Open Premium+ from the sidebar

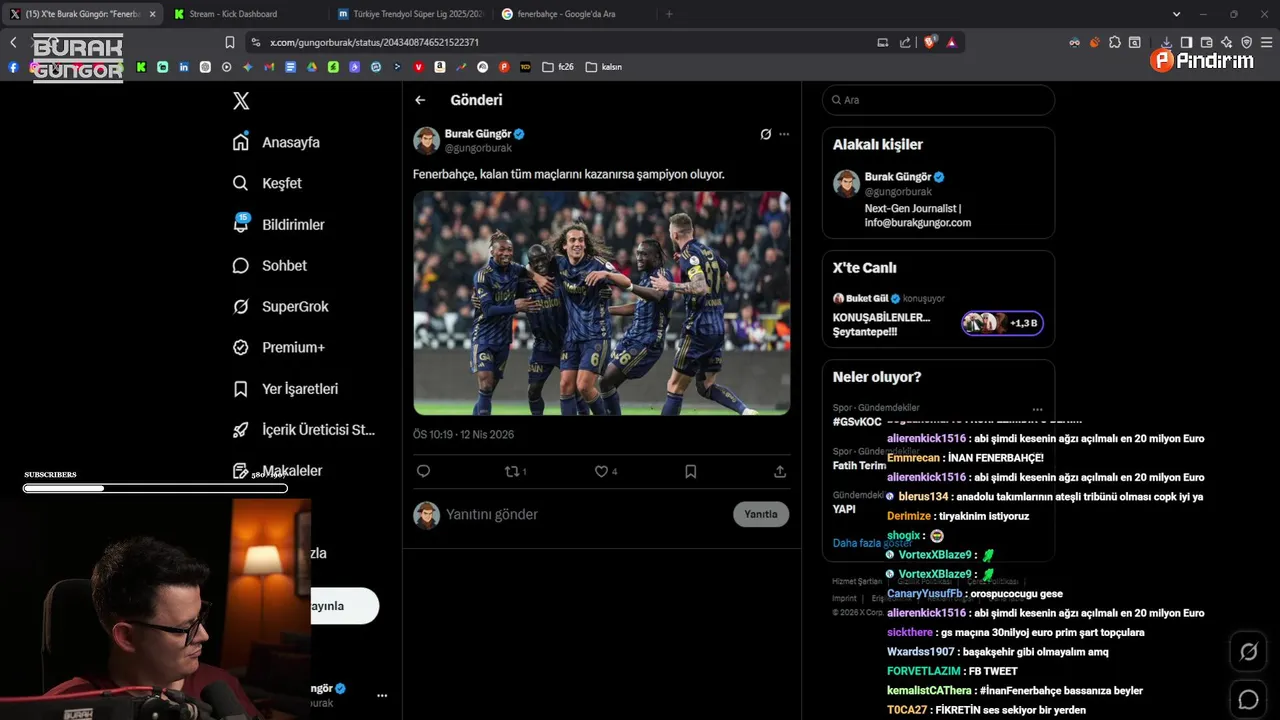click(278, 347)
